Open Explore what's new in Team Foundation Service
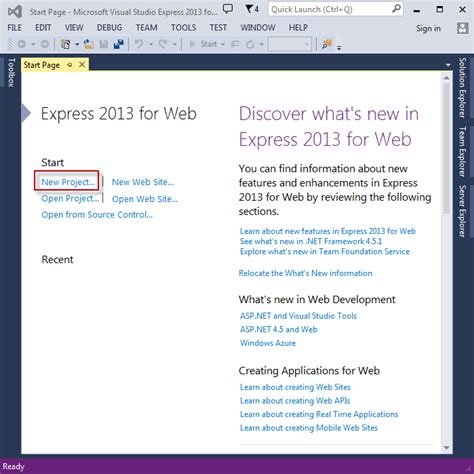Image resolution: width=474 pixels, height=474 pixels. pyautogui.click(x=325, y=251)
